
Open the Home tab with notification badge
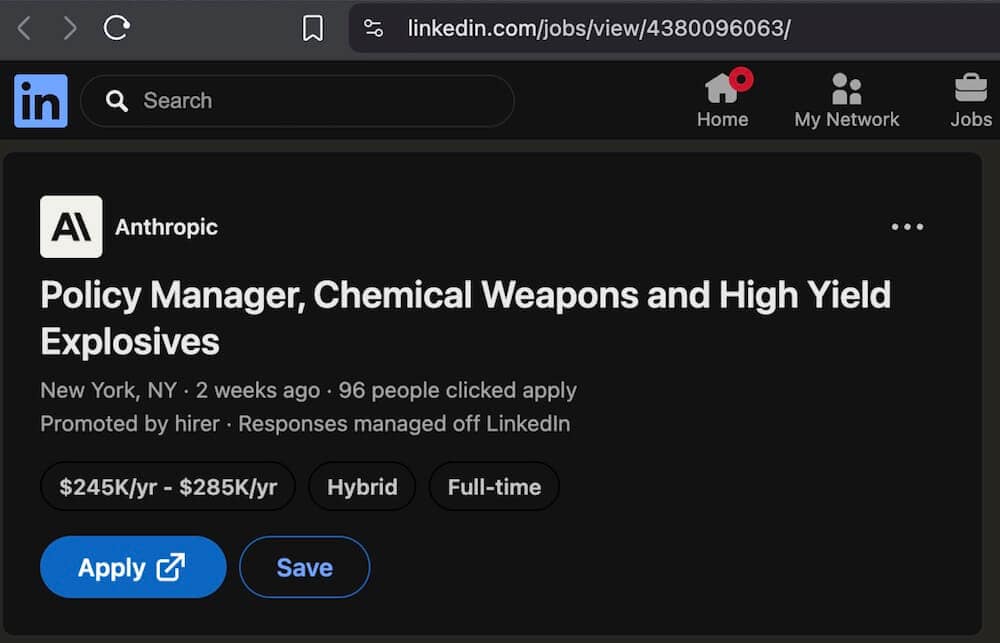723,98
